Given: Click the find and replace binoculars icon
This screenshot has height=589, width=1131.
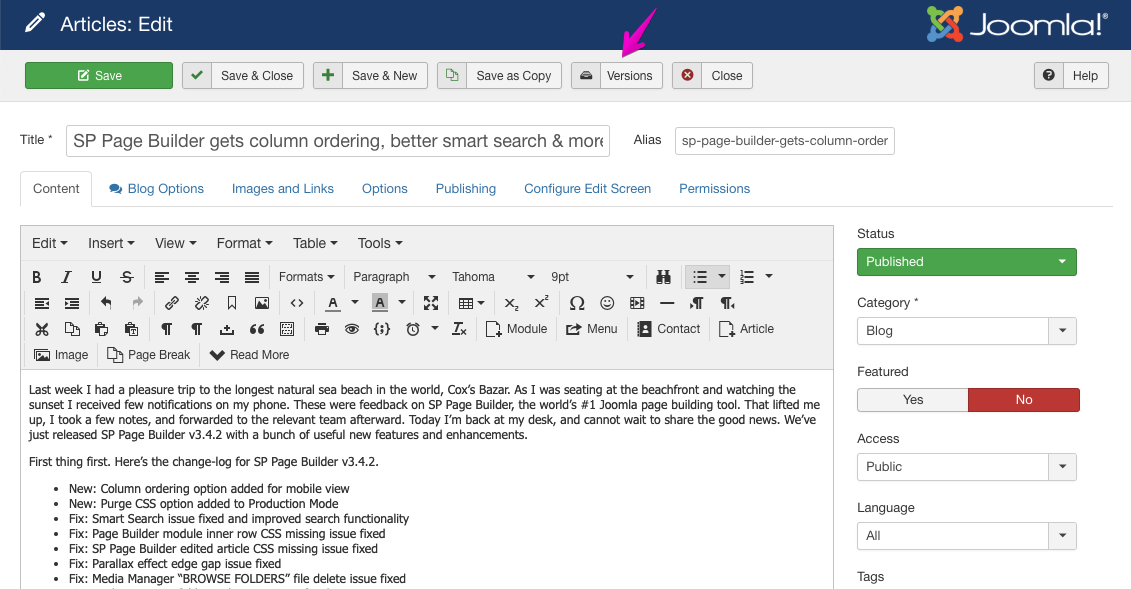Looking at the screenshot, I should coord(662,277).
